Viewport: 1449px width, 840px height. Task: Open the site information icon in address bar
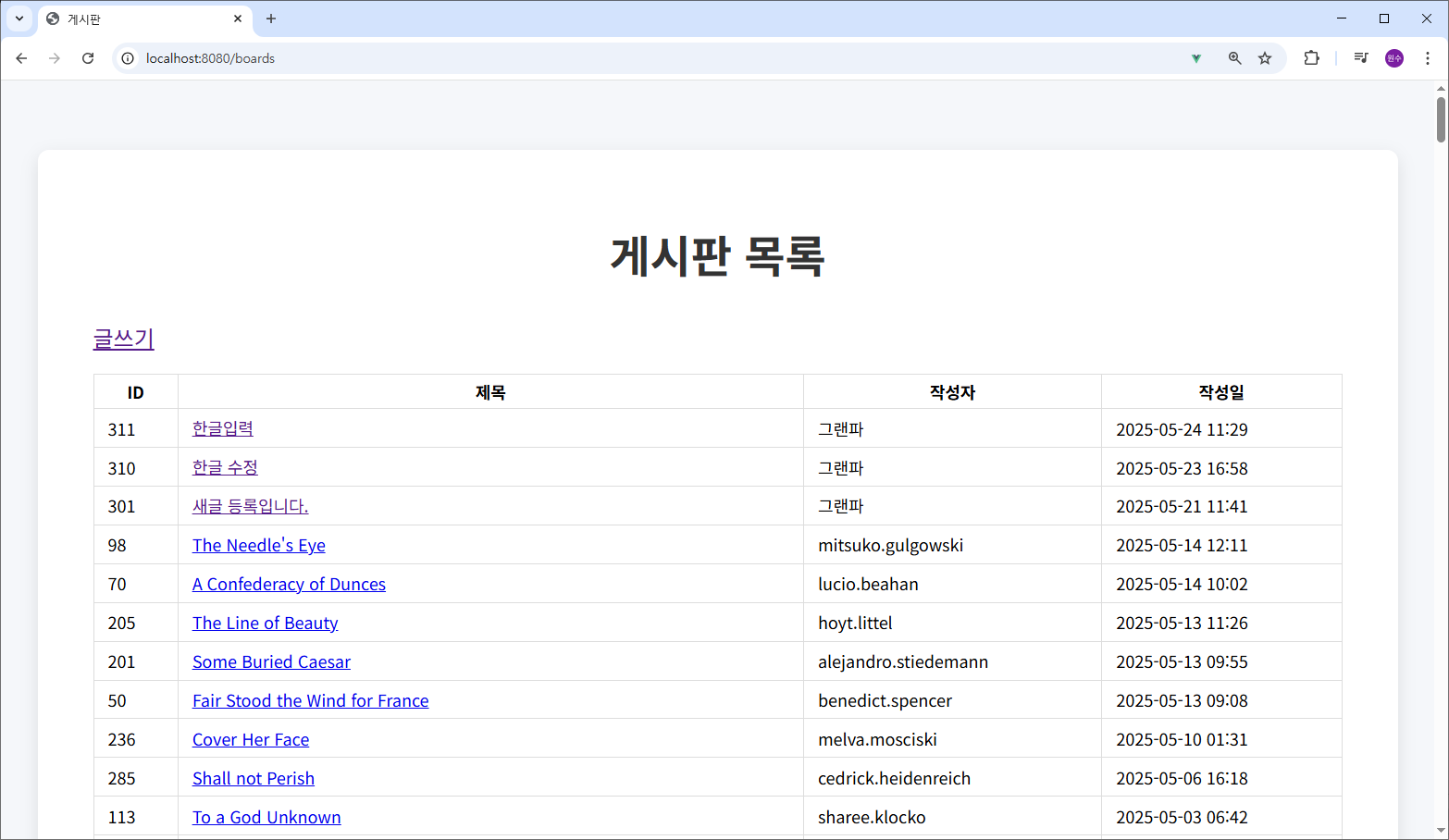128,58
